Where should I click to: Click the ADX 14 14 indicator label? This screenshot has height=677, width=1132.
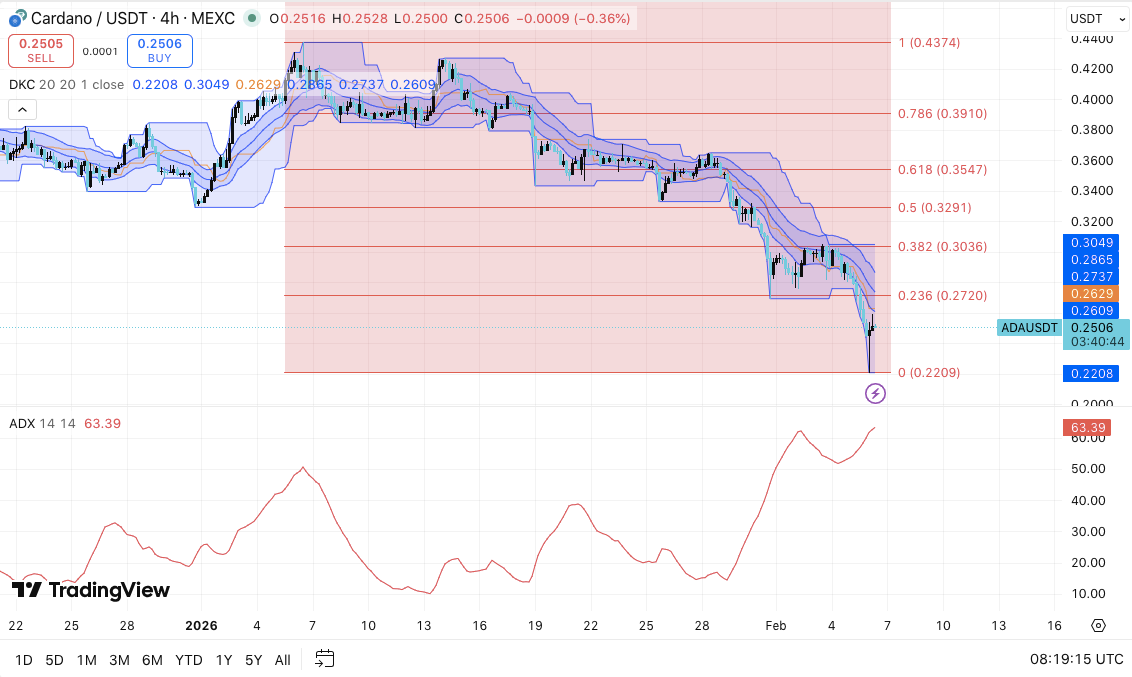click(42, 424)
